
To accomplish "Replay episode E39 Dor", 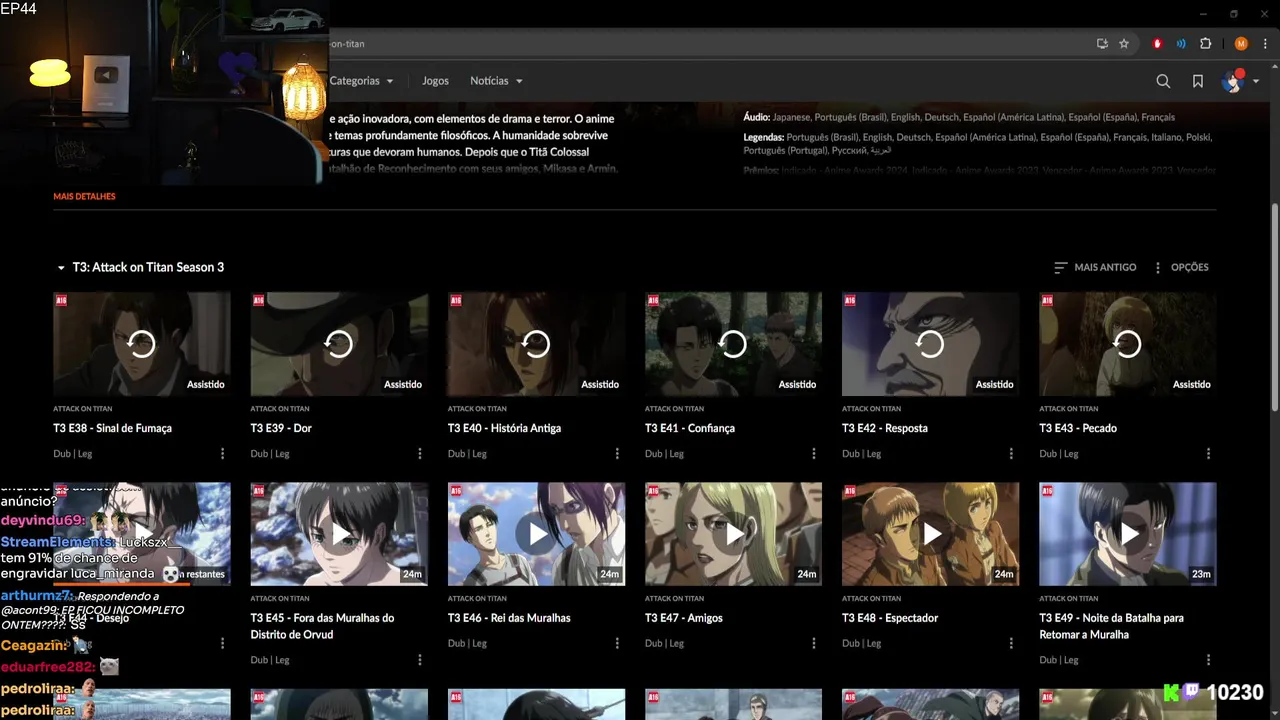I will pos(339,344).
